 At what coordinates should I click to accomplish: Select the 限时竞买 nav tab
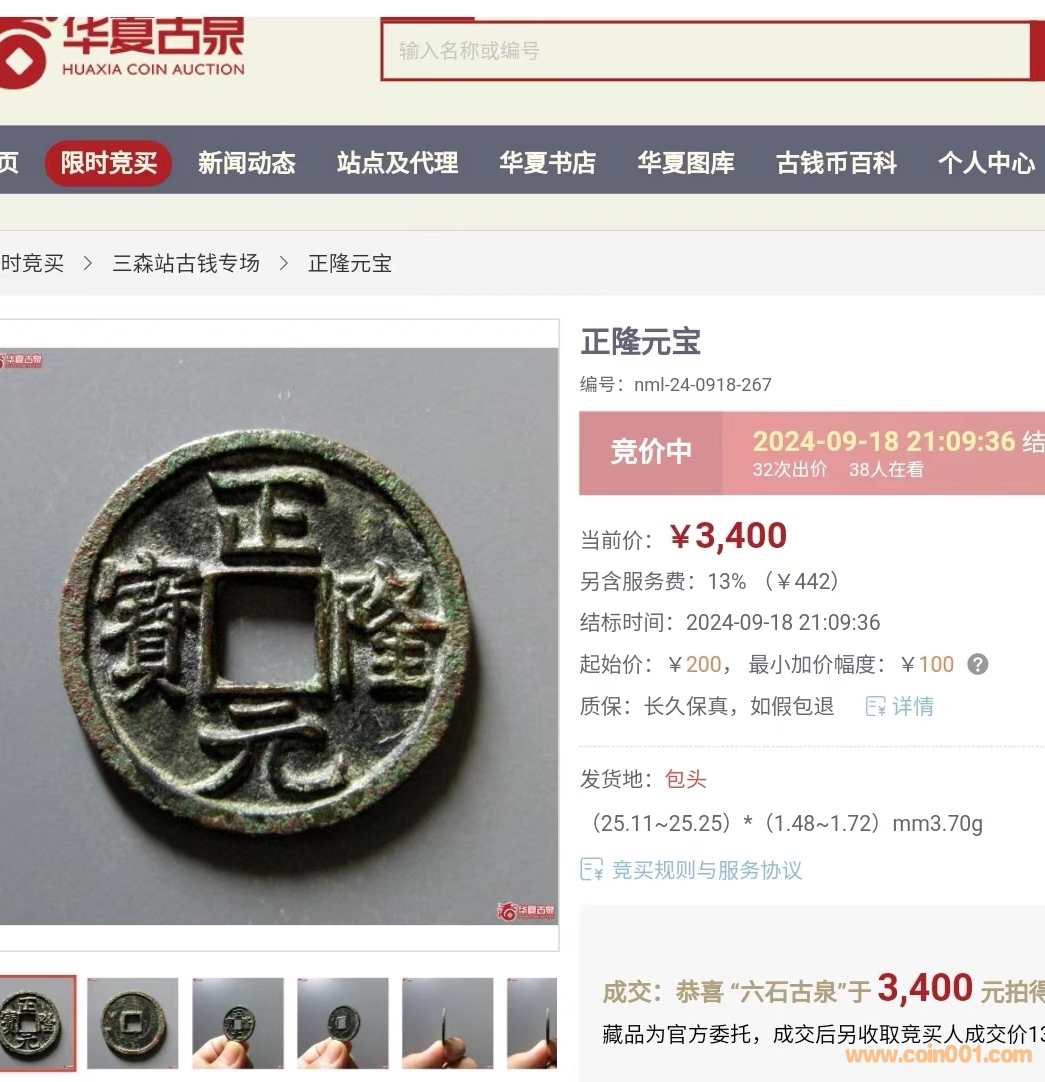pyautogui.click(x=108, y=163)
